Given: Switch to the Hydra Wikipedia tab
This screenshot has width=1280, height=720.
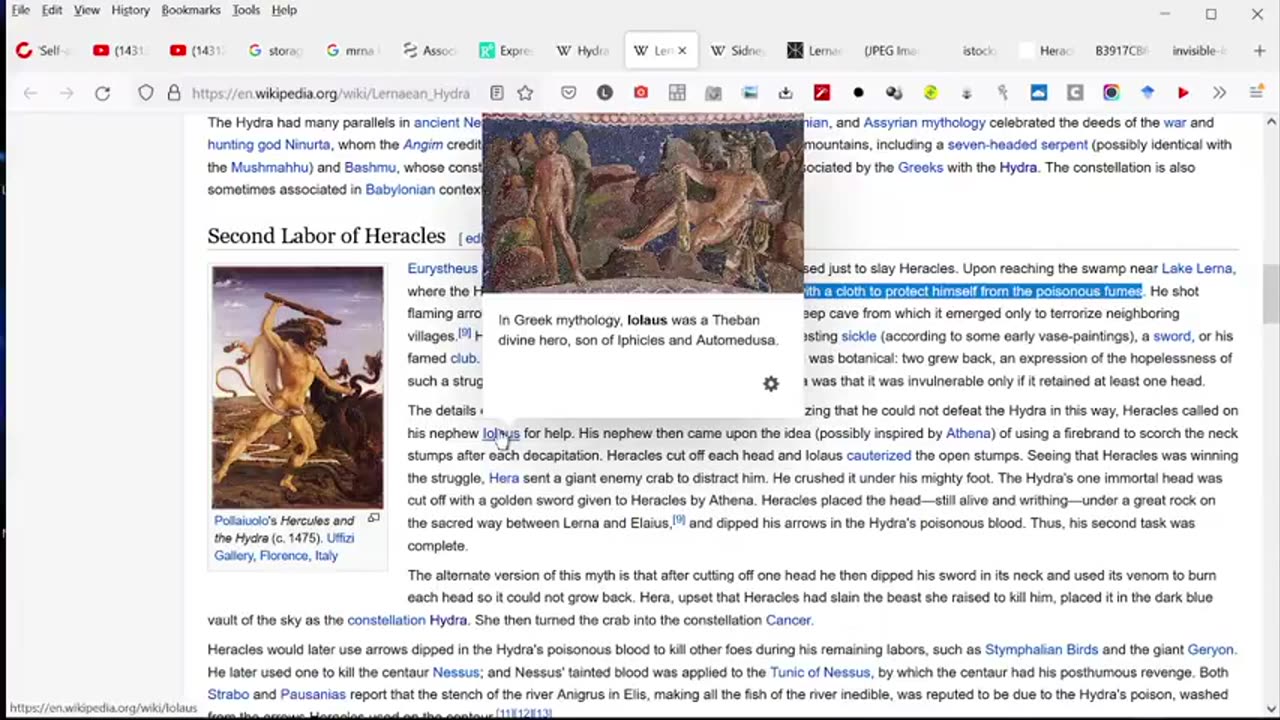Looking at the screenshot, I should [584, 50].
